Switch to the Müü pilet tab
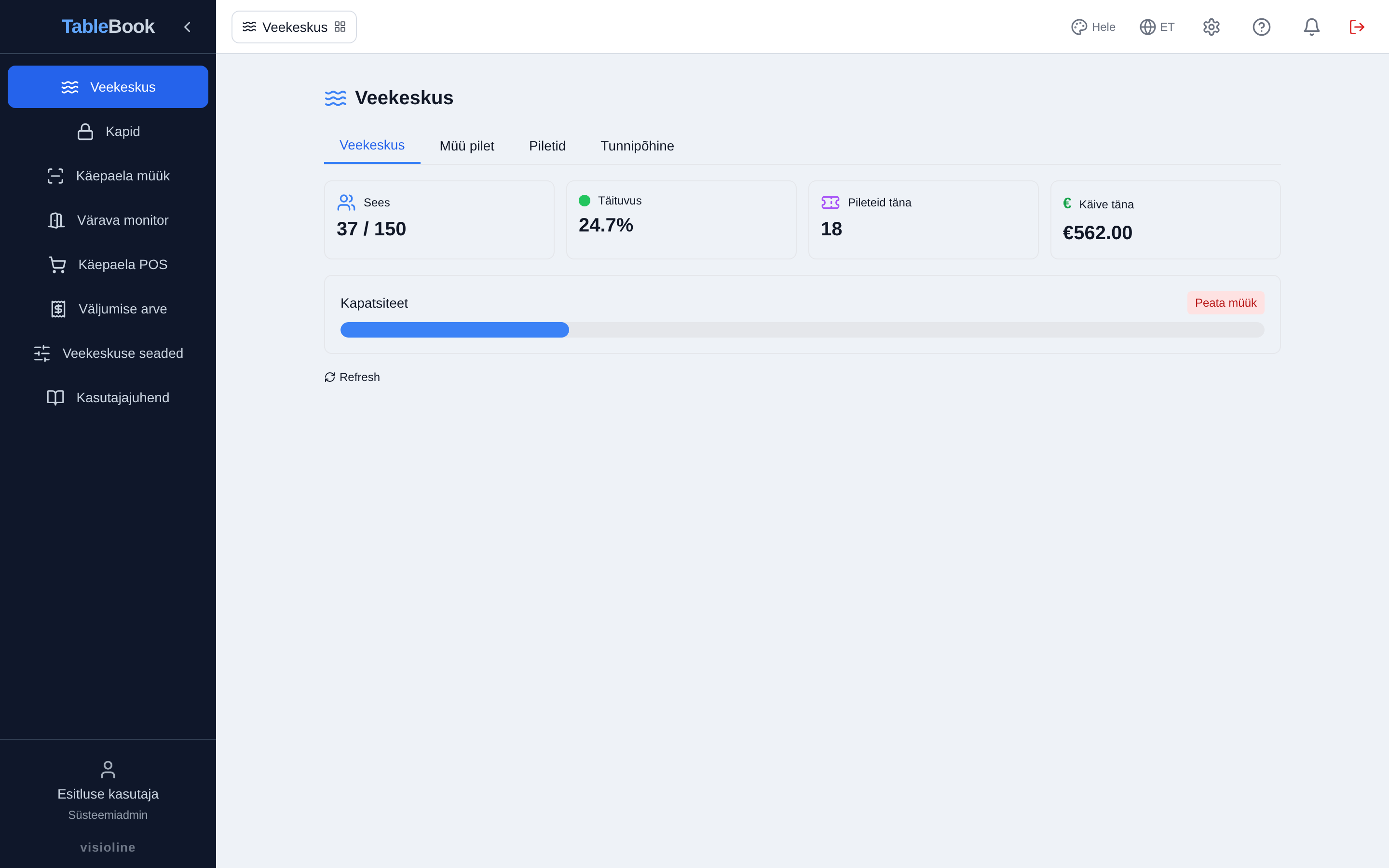This screenshot has width=1389, height=868. tap(467, 146)
